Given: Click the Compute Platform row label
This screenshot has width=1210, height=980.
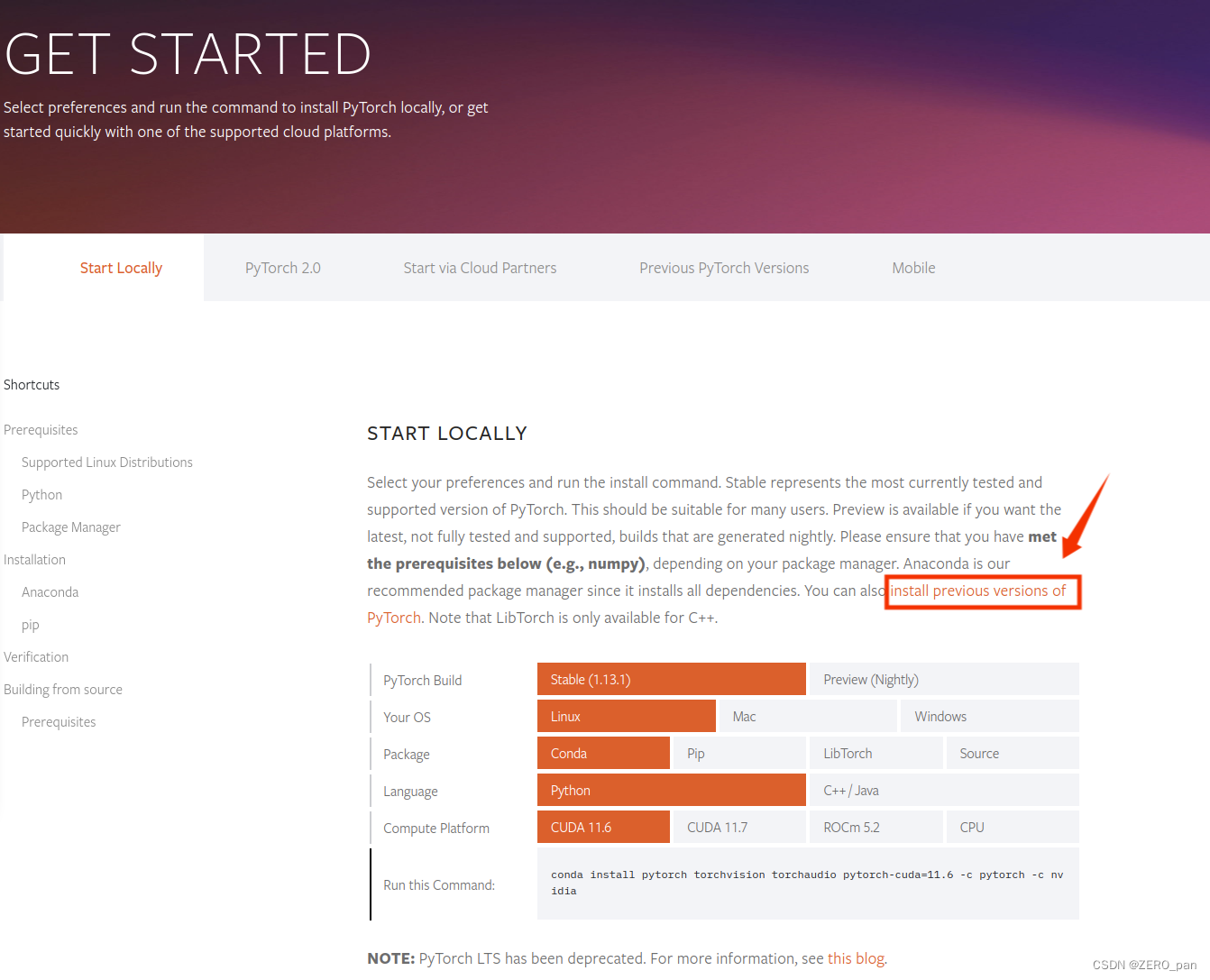Looking at the screenshot, I should [x=436, y=829].
